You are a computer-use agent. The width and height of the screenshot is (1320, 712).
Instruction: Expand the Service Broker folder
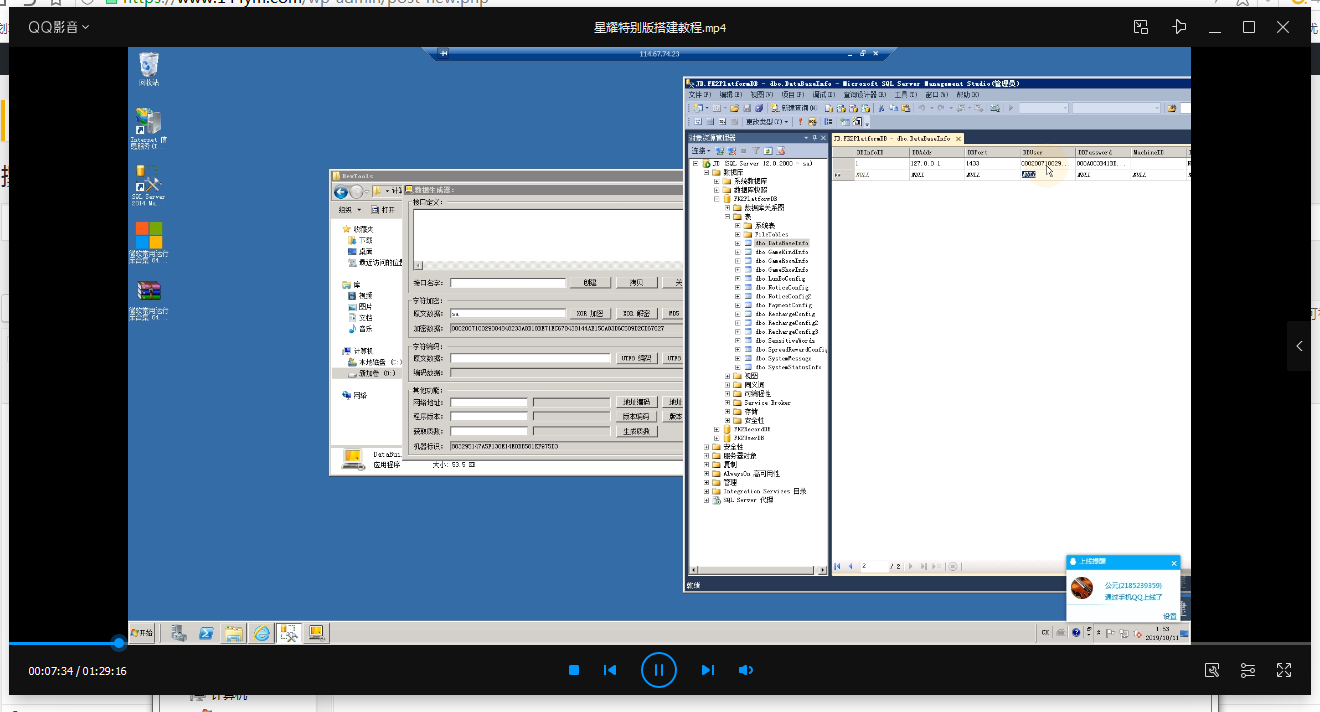pyautogui.click(x=727, y=403)
